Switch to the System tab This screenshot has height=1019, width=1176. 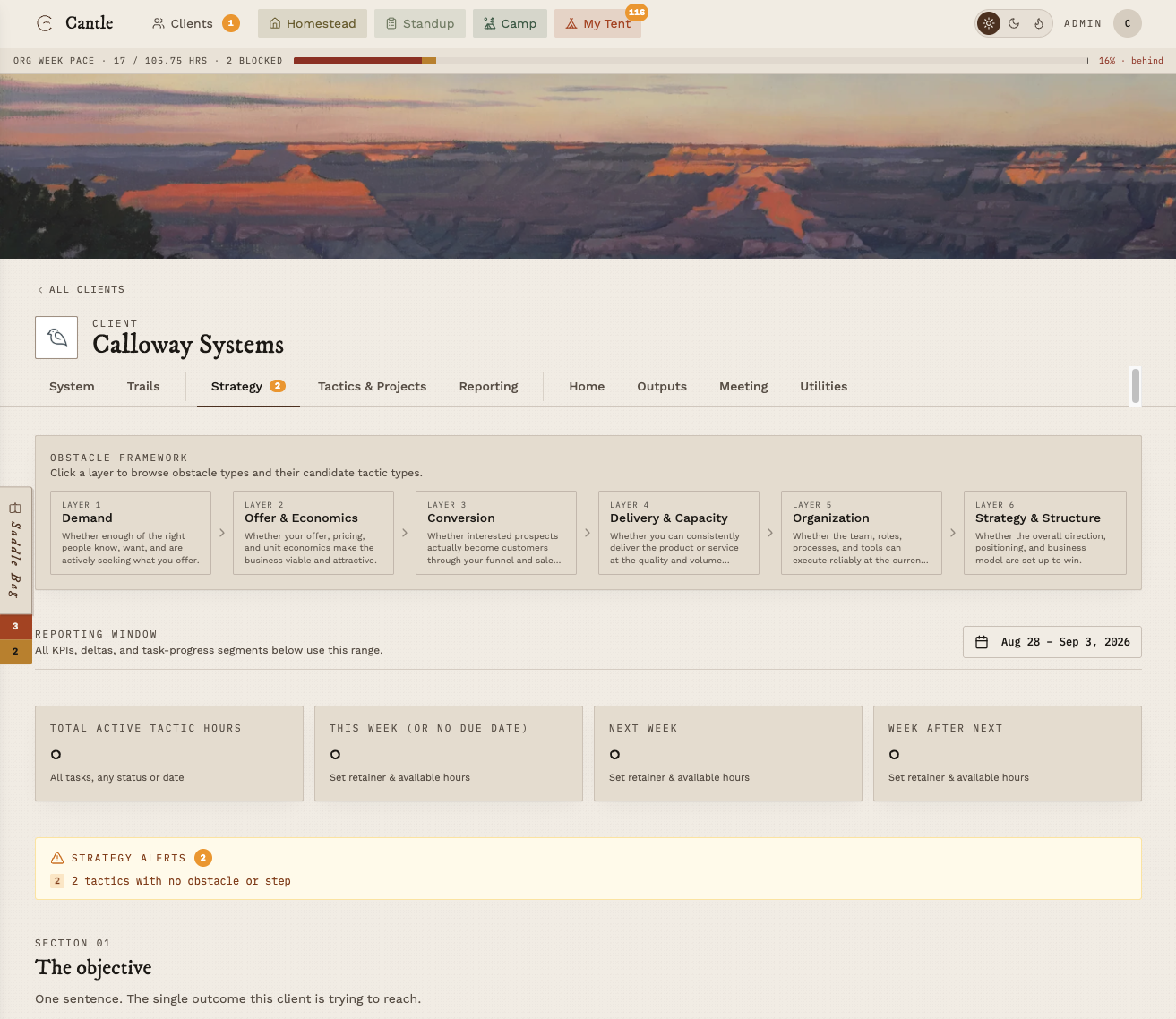point(72,387)
